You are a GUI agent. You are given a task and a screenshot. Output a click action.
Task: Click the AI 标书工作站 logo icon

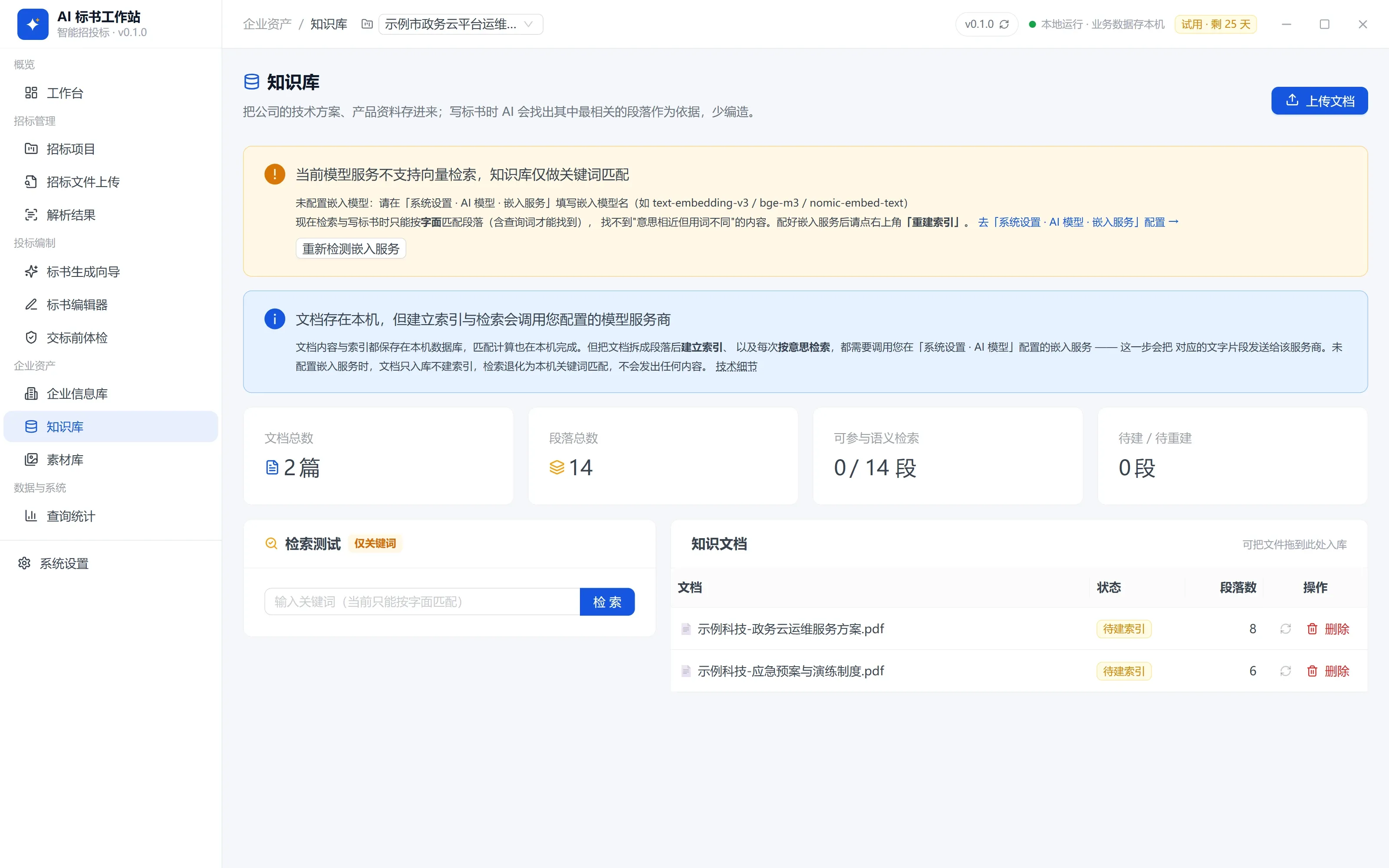tap(33, 24)
